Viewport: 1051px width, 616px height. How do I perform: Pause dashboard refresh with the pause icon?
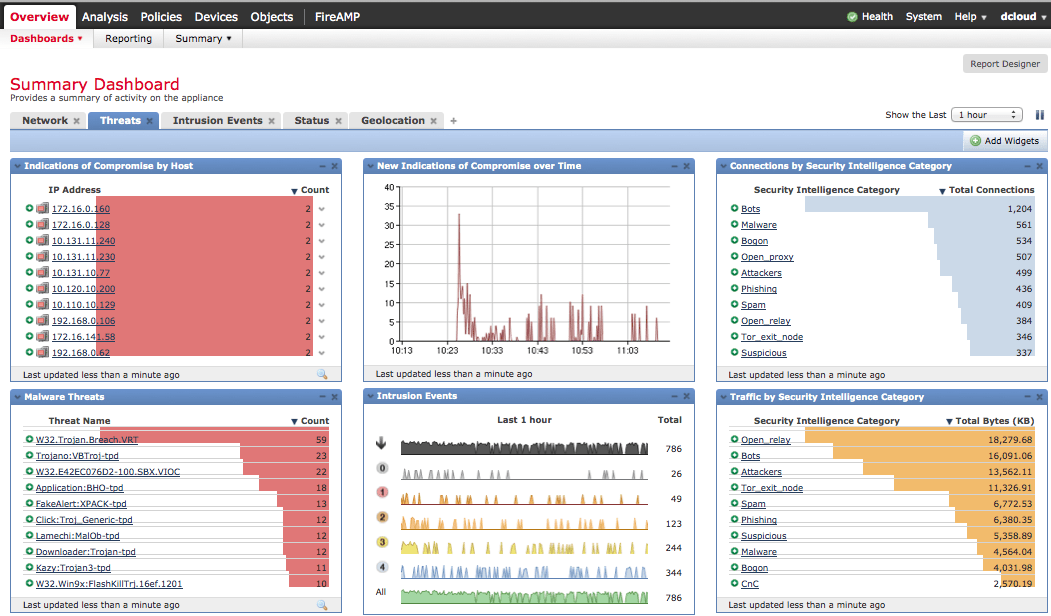(x=1039, y=115)
